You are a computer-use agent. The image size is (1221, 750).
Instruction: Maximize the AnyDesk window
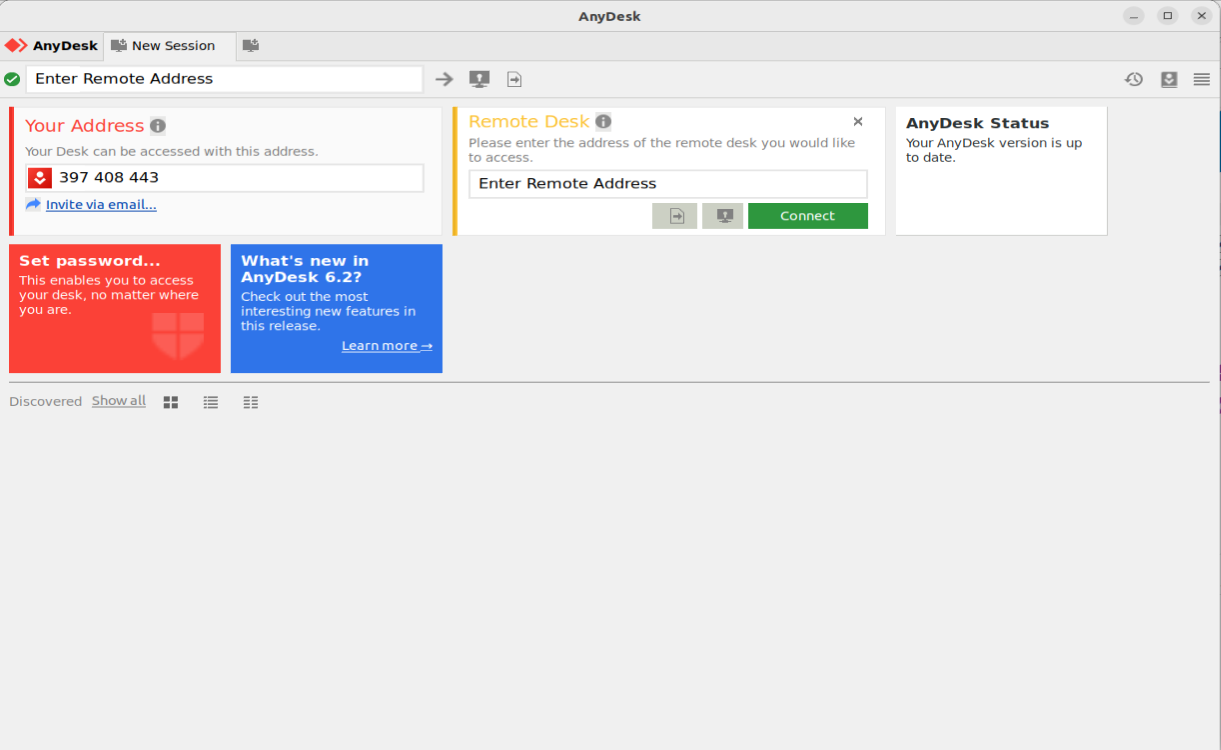1167,15
